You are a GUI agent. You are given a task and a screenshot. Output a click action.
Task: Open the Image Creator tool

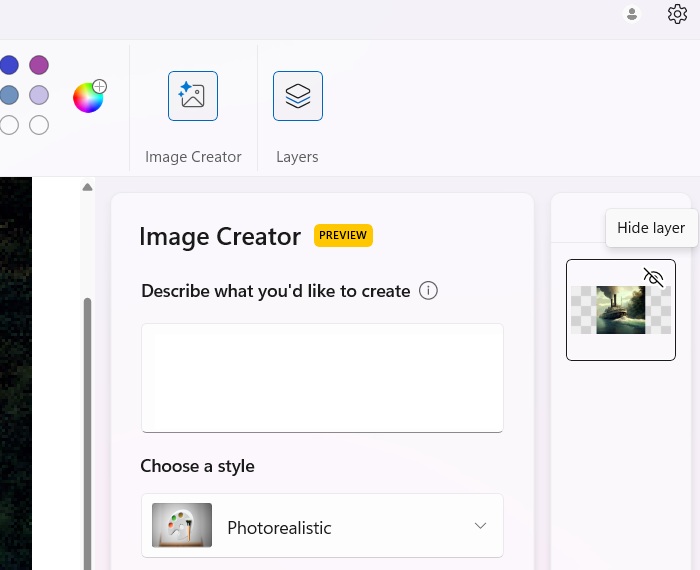tap(193, 96)
